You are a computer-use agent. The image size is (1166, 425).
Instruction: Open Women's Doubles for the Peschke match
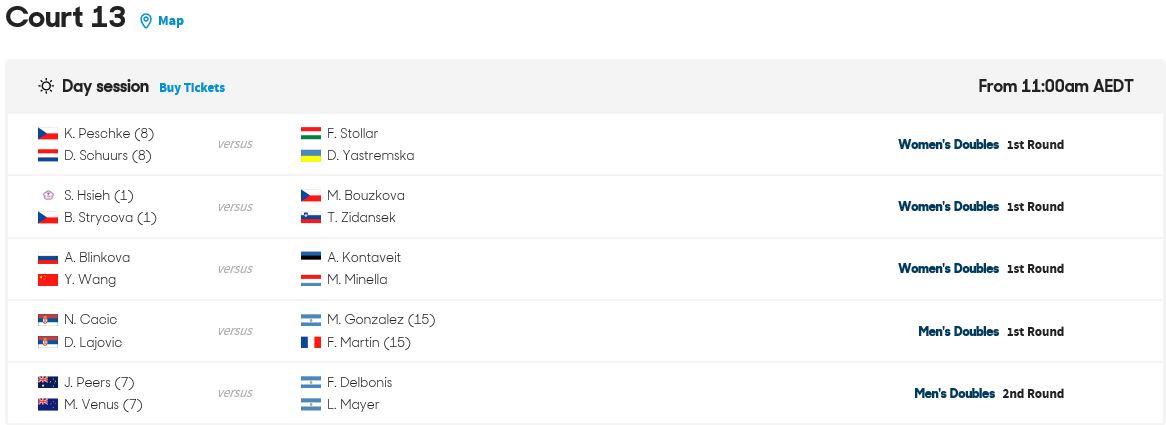(948, 144)
